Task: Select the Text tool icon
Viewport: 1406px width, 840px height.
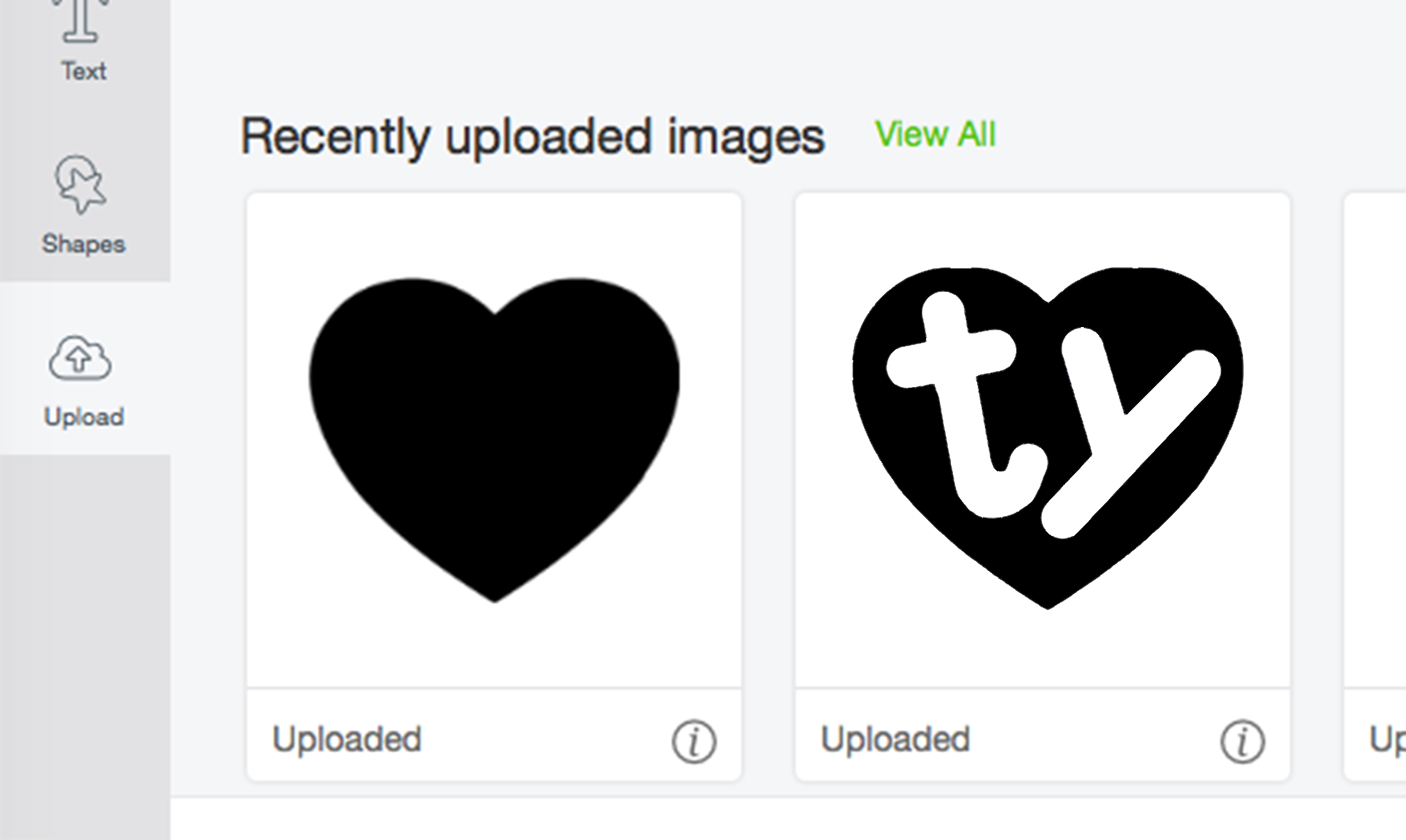Action: (81, 20)
